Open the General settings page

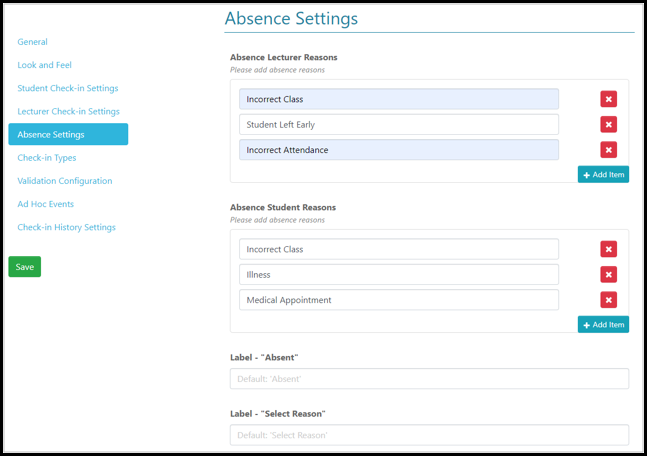(x=32, y=42)
